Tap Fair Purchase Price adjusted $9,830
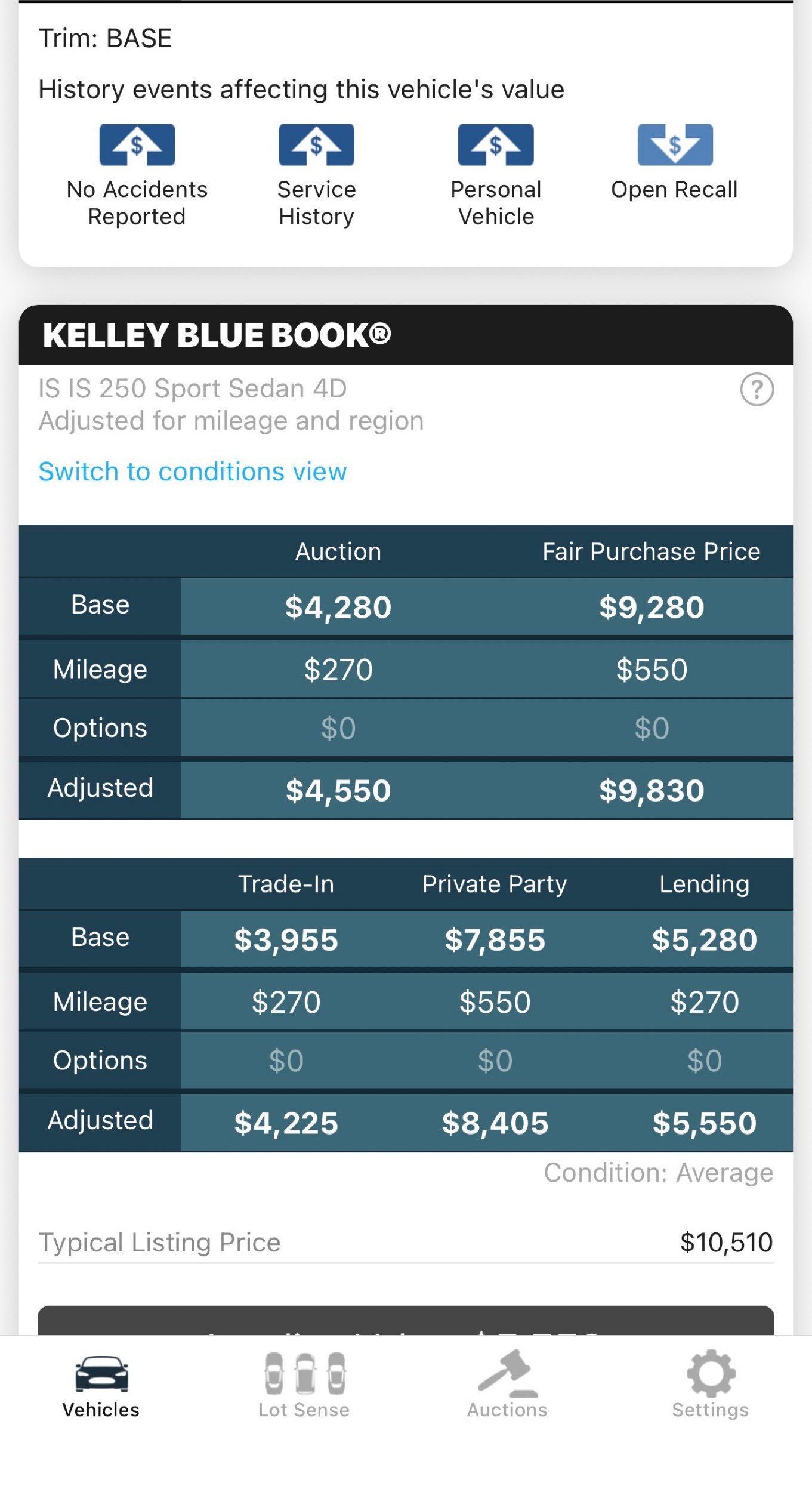Viewport: 812px width, 1492px height. point(652,790)
